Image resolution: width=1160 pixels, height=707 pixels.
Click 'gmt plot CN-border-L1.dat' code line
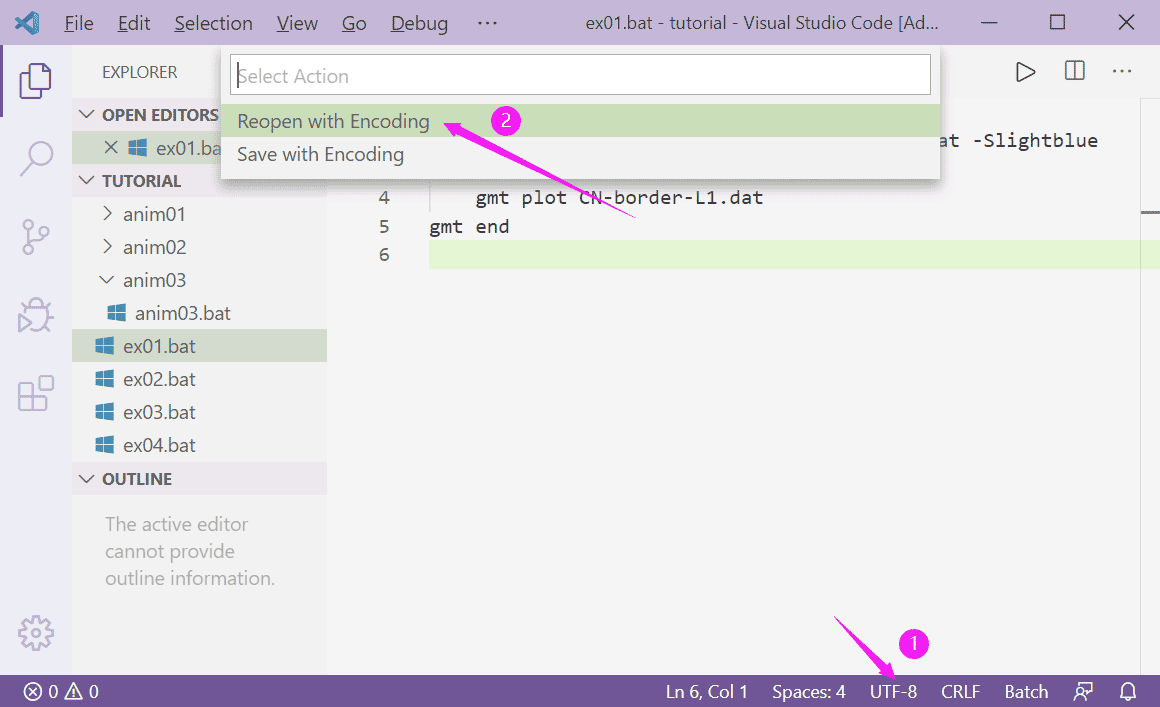pyautogui.click(x=618, y=197)
